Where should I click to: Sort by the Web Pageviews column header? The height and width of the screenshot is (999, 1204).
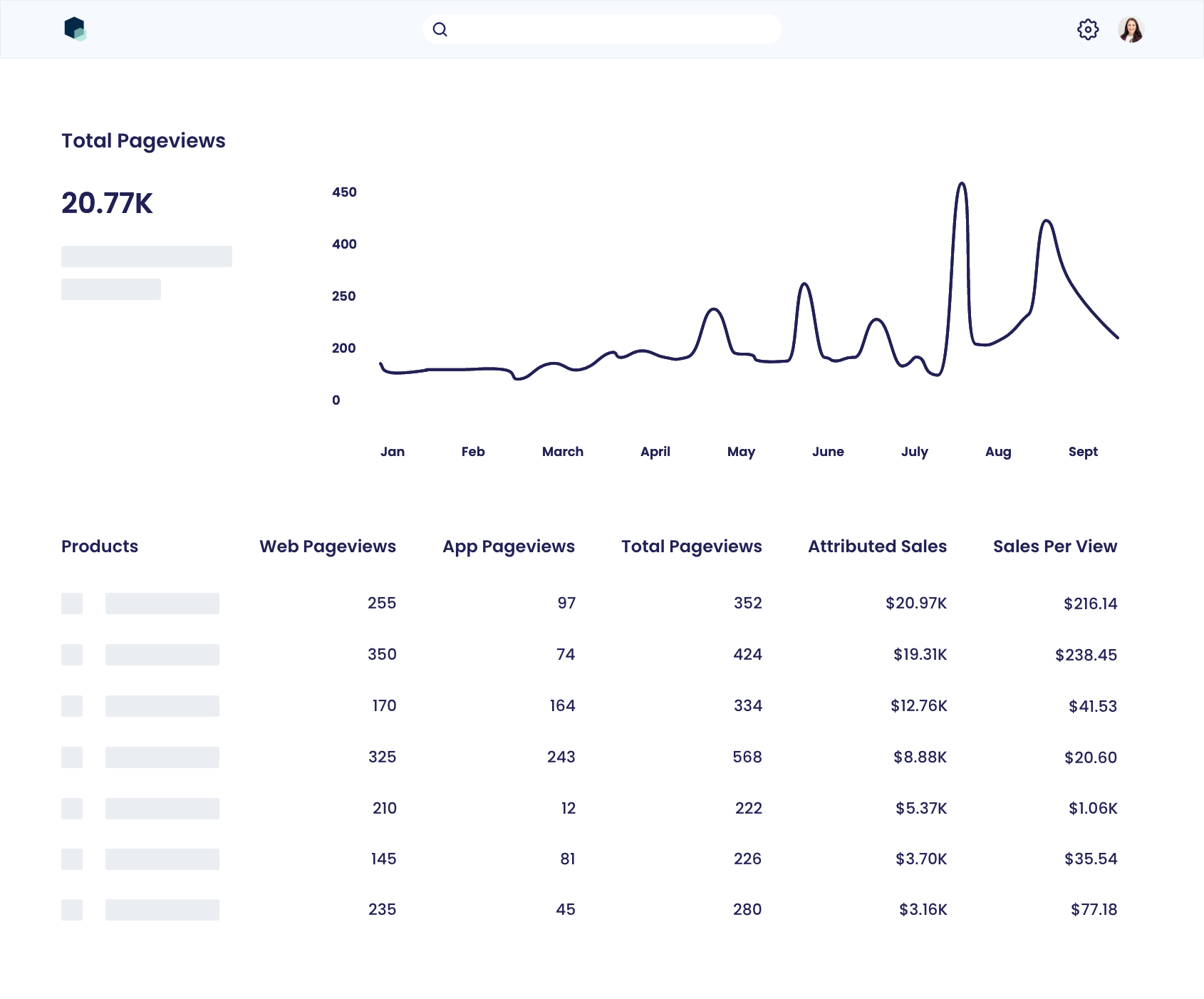coord(328,547)
